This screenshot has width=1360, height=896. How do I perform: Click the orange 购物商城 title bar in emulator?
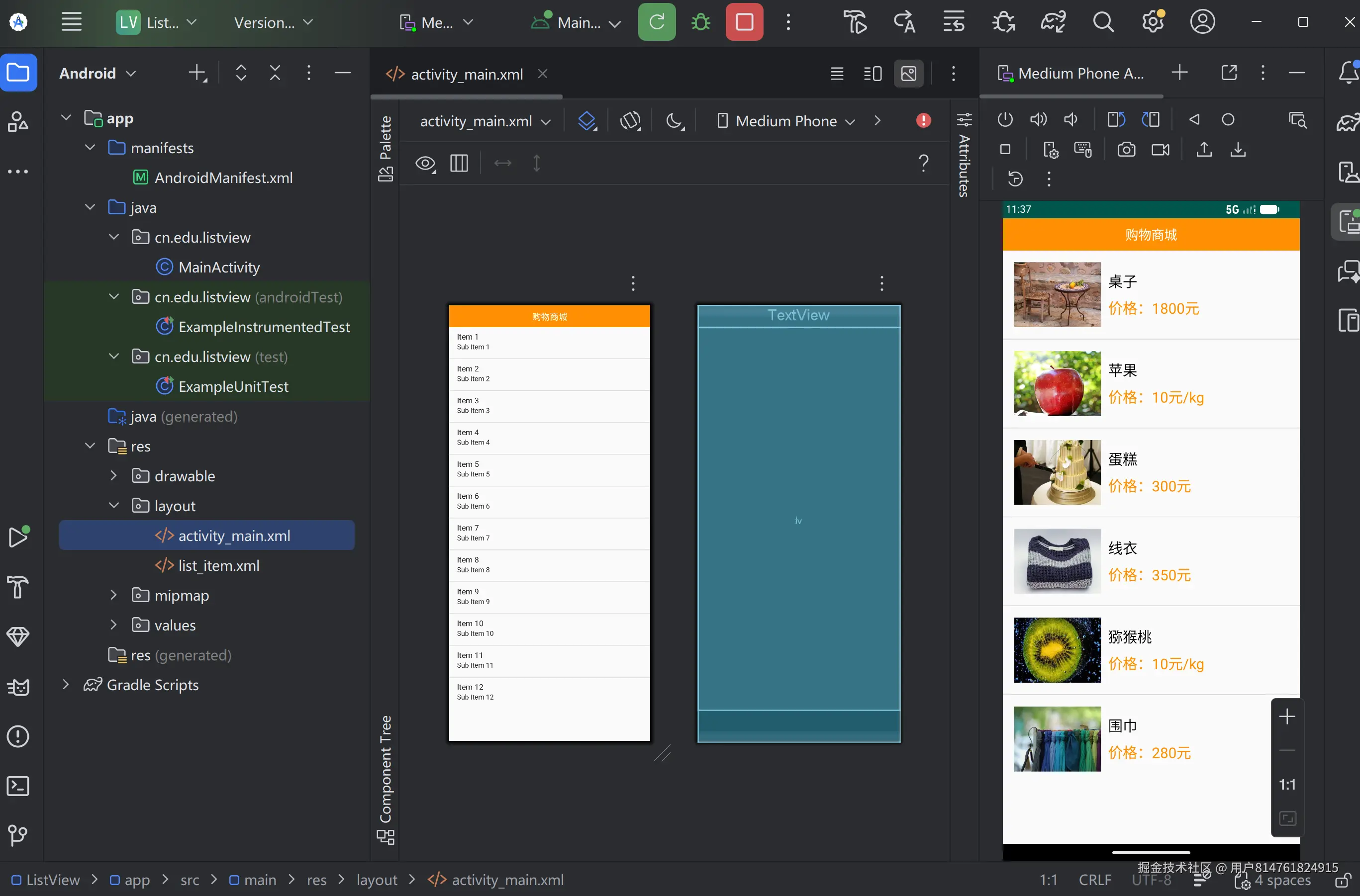tap(1151, 234)
